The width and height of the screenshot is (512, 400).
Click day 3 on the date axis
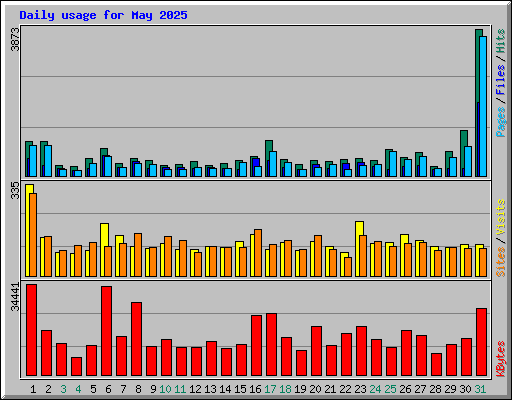point(63,389)
